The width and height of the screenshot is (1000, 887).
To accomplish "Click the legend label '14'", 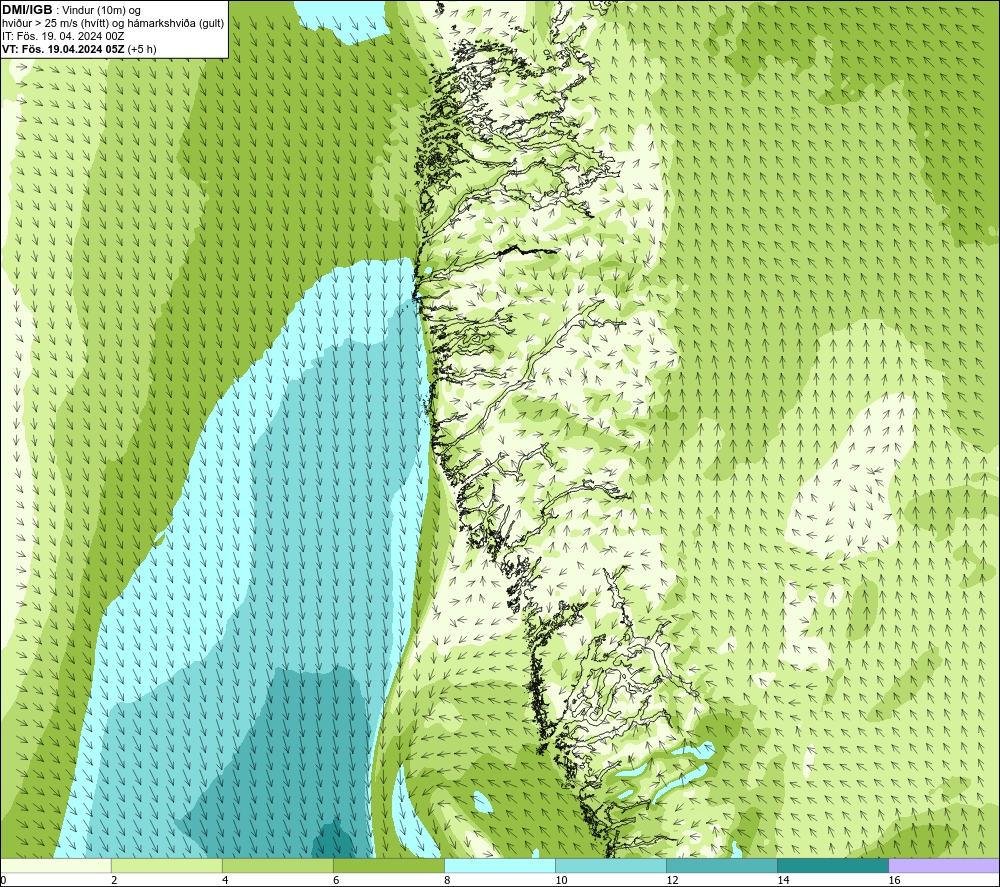I will pyautogui.click(x=783, y=881).
